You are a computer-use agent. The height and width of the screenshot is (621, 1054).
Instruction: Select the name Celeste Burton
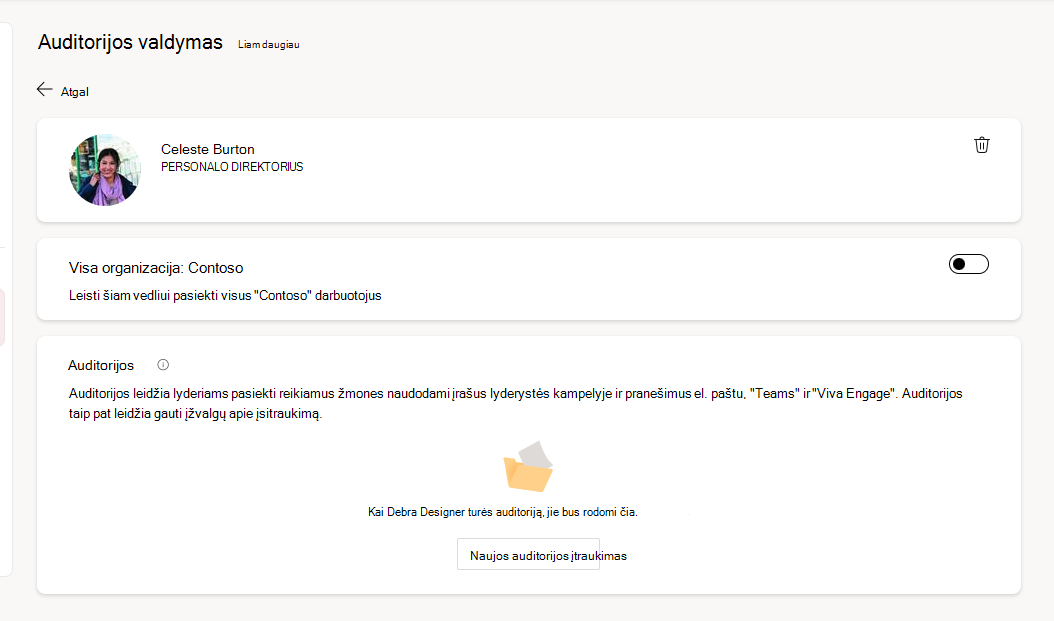click(208, 149)
